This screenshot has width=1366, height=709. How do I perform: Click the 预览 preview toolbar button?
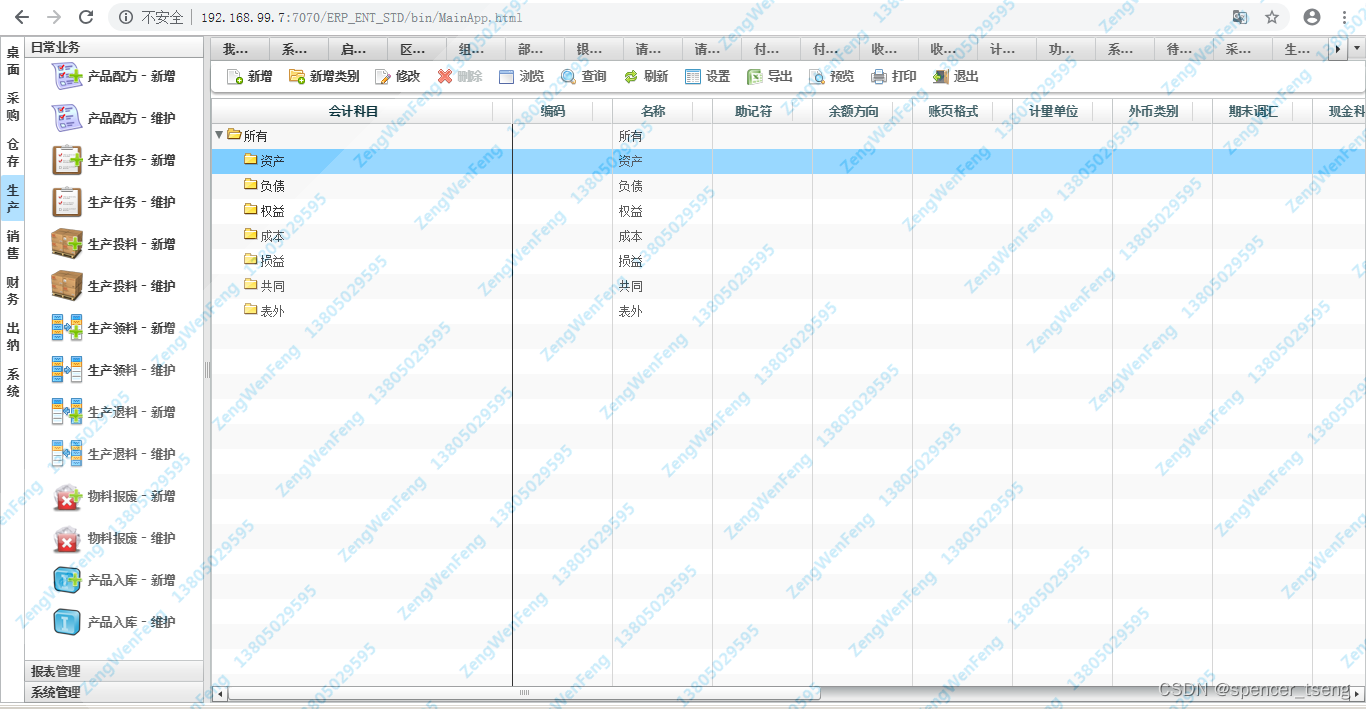(x=832, y=76)
